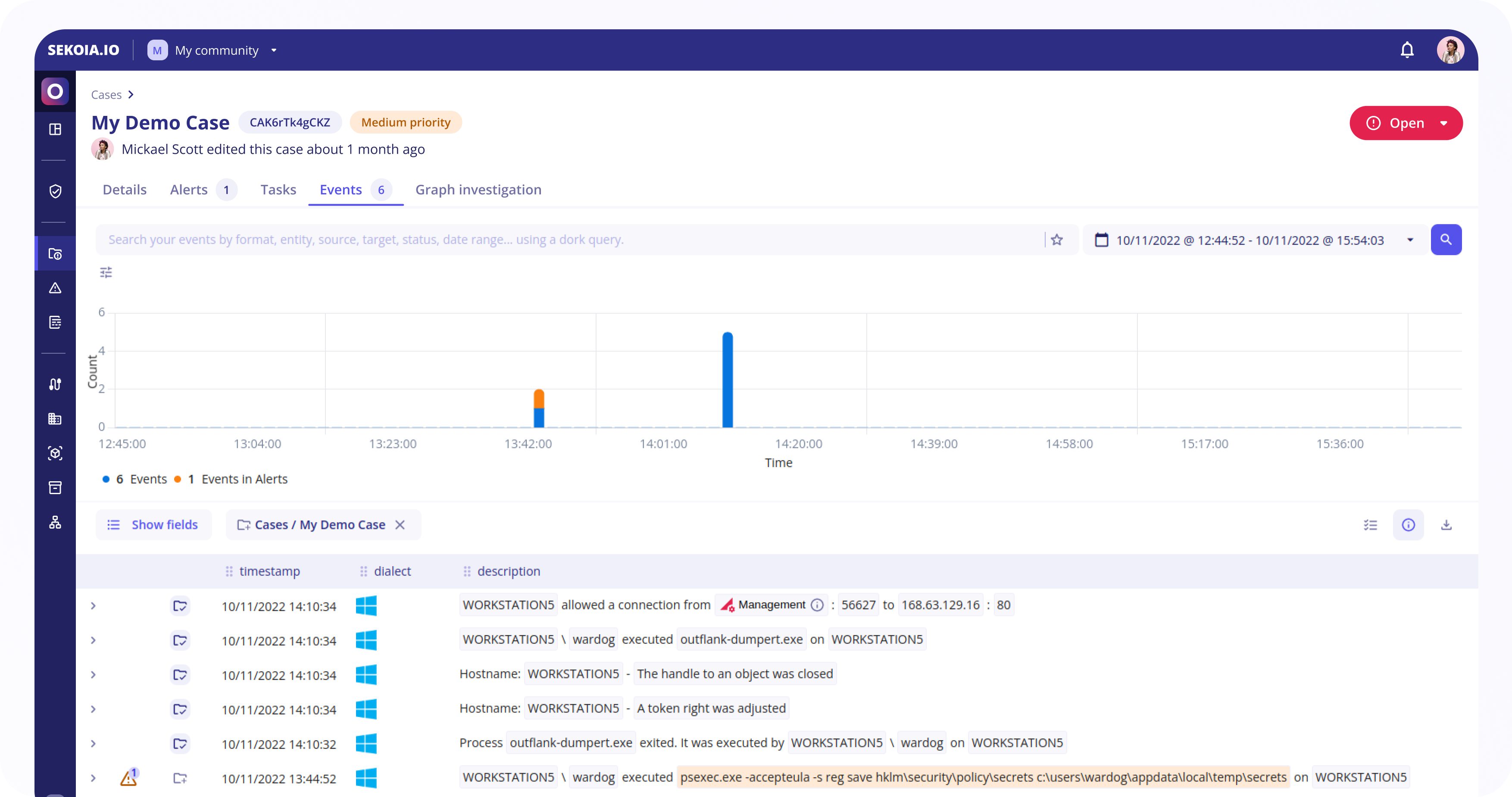This screenshot has height=797, width=1512.
Task: Save query with star icon
Action: [1056, 240]
